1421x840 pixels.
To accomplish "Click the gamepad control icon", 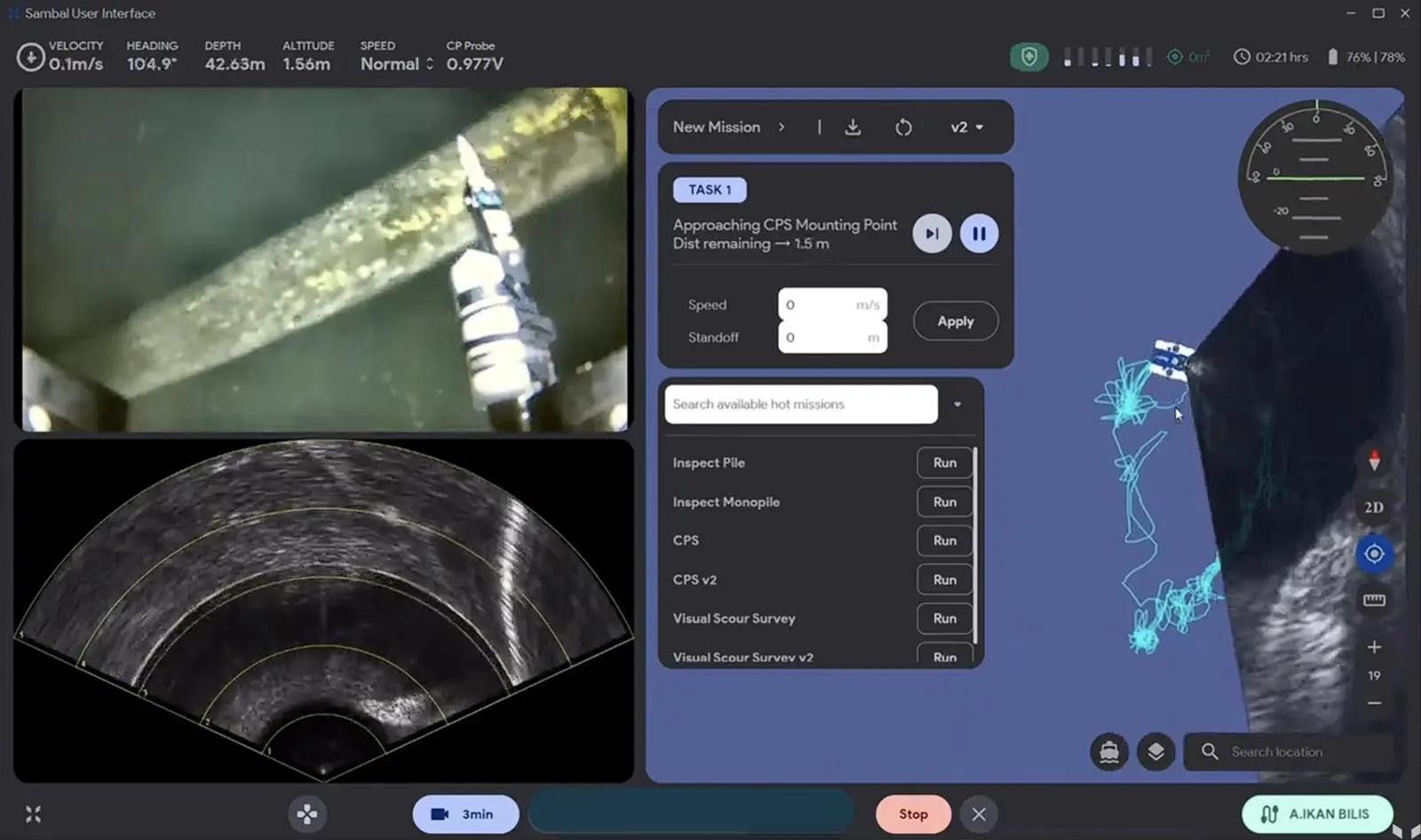I will 307,813.
